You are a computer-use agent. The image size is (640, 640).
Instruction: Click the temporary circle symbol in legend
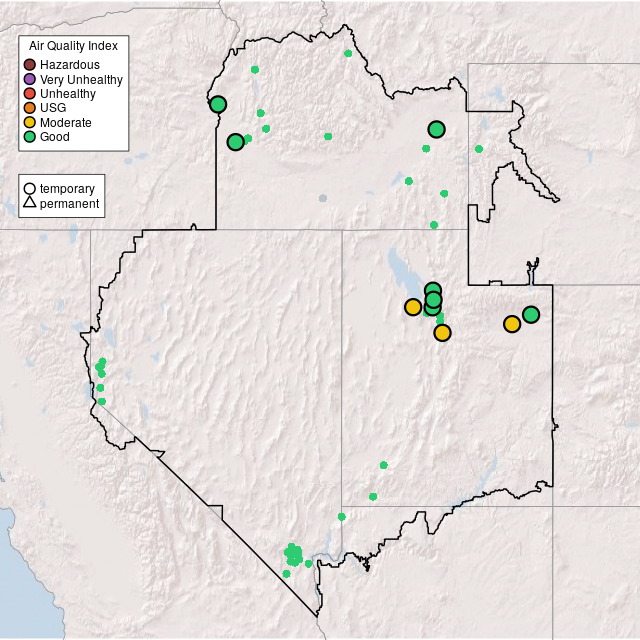pos(30,189)
